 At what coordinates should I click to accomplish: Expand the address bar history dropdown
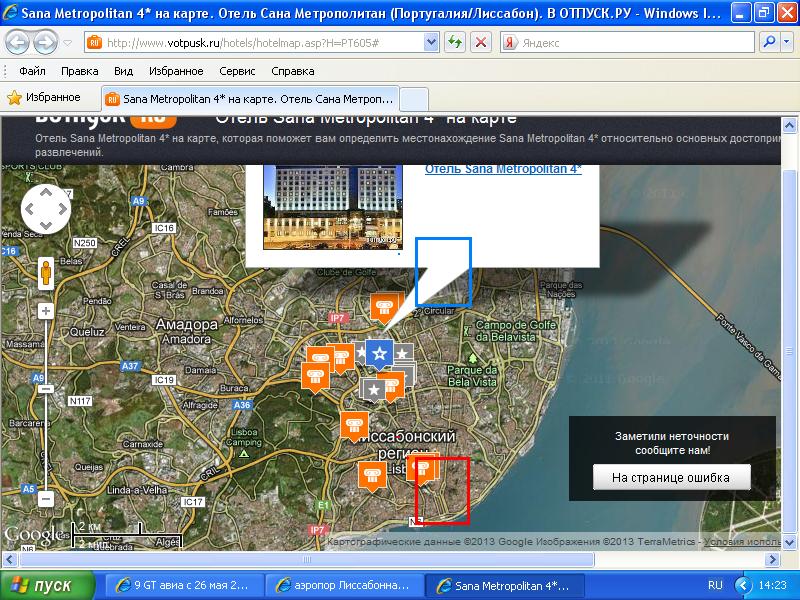click(x=431, y=43)
